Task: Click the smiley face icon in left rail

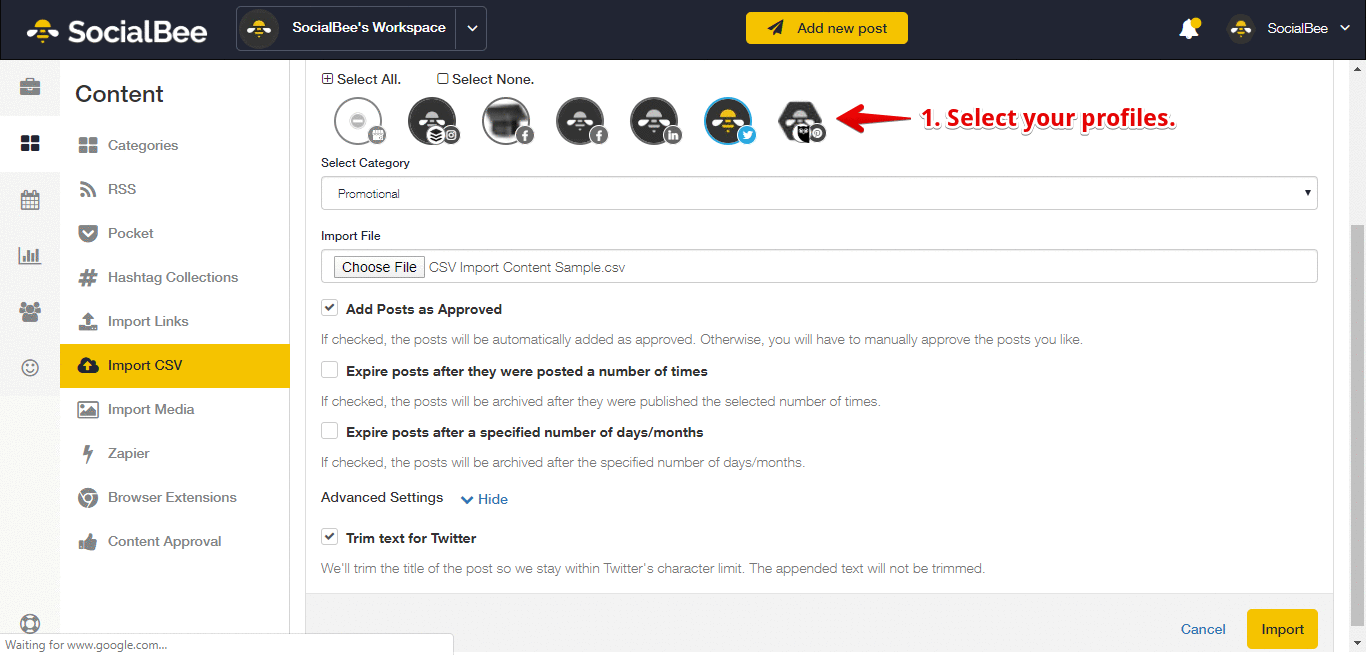Action: click(x=30, y=368)
